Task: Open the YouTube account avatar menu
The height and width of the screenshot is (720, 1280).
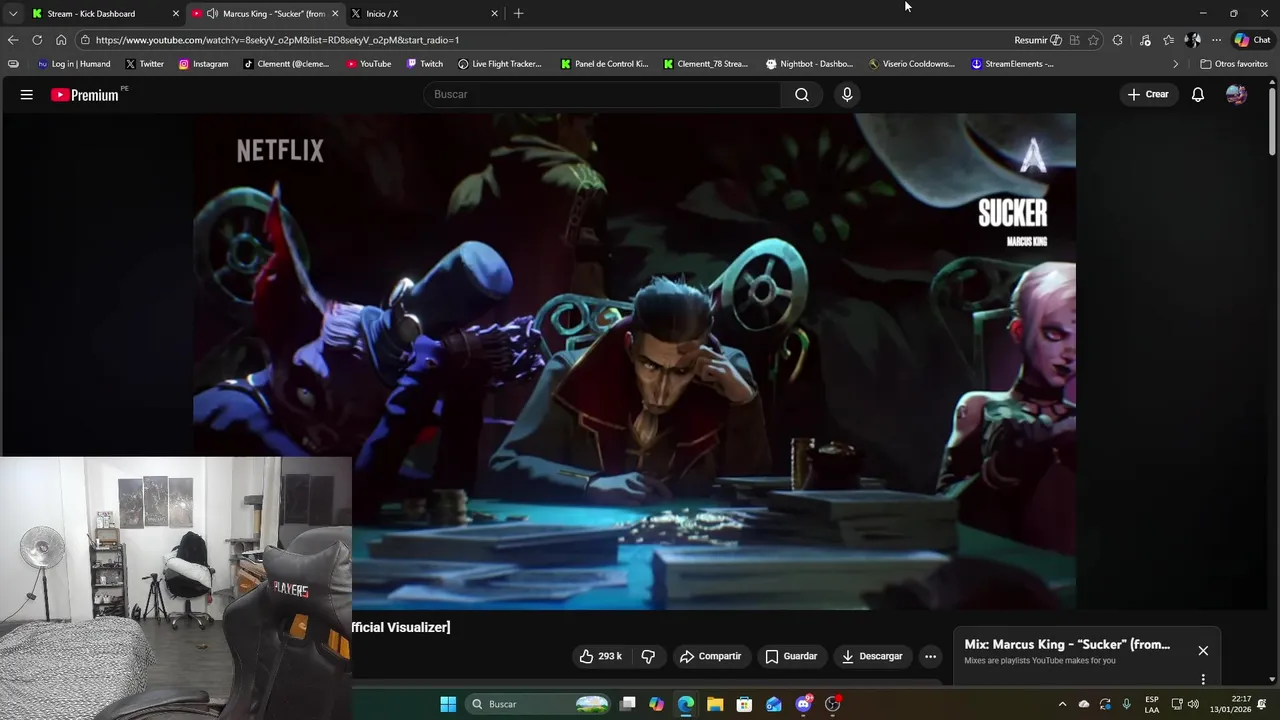Action: pos(1236,95)
